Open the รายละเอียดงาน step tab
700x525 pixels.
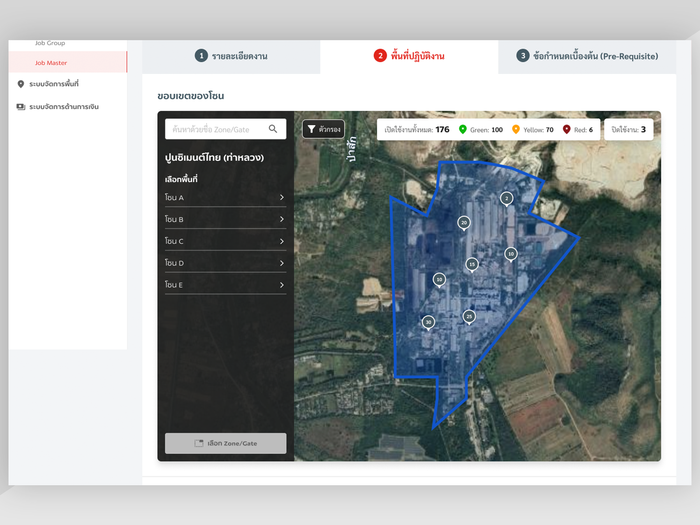(231, 56)
